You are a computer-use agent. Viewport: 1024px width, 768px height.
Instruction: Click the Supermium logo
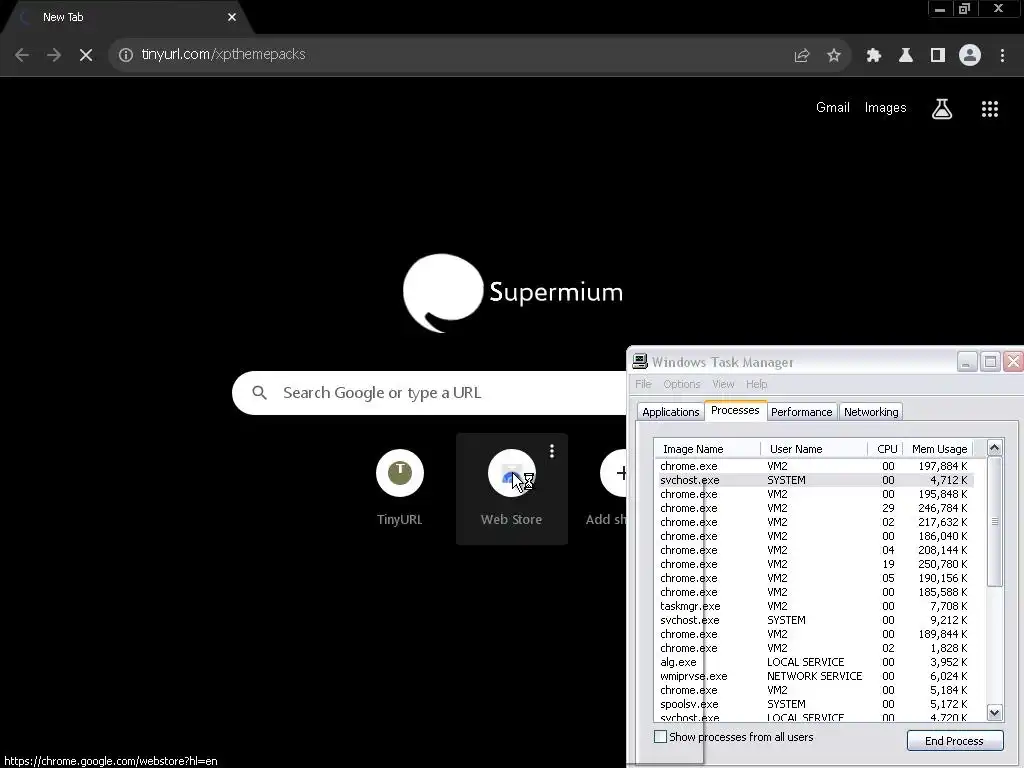pos(513,293)
